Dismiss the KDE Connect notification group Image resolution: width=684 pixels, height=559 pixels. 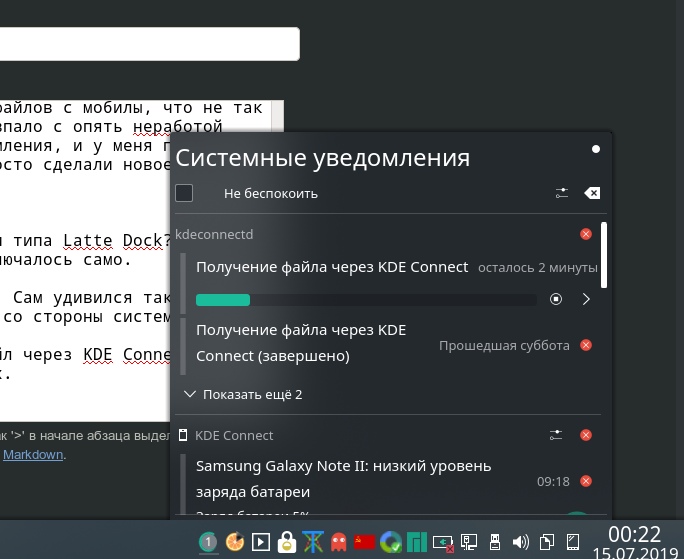586,435
